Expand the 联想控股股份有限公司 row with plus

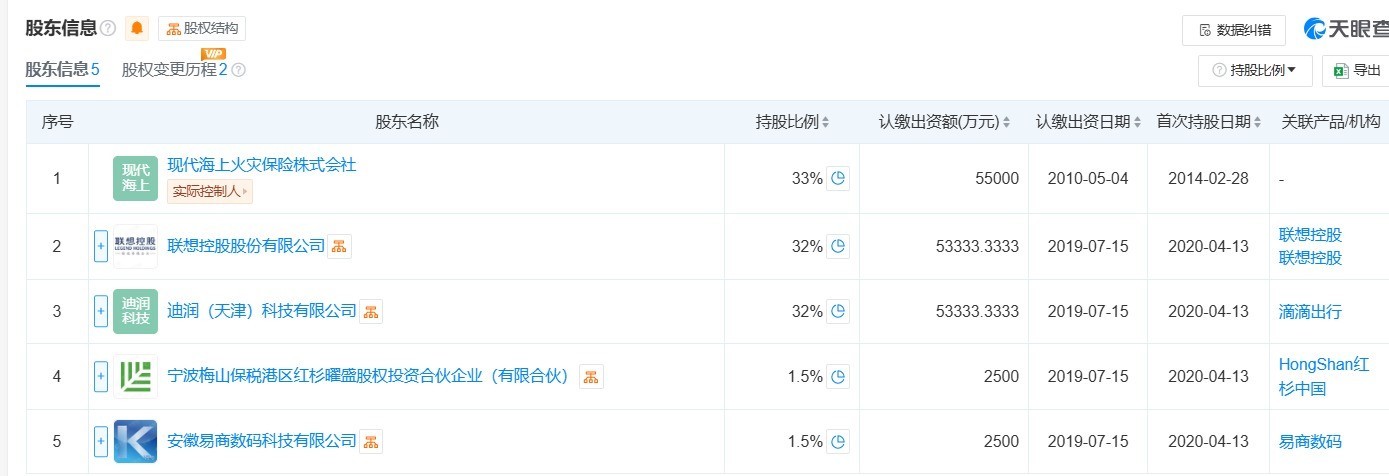click(100, 246)
